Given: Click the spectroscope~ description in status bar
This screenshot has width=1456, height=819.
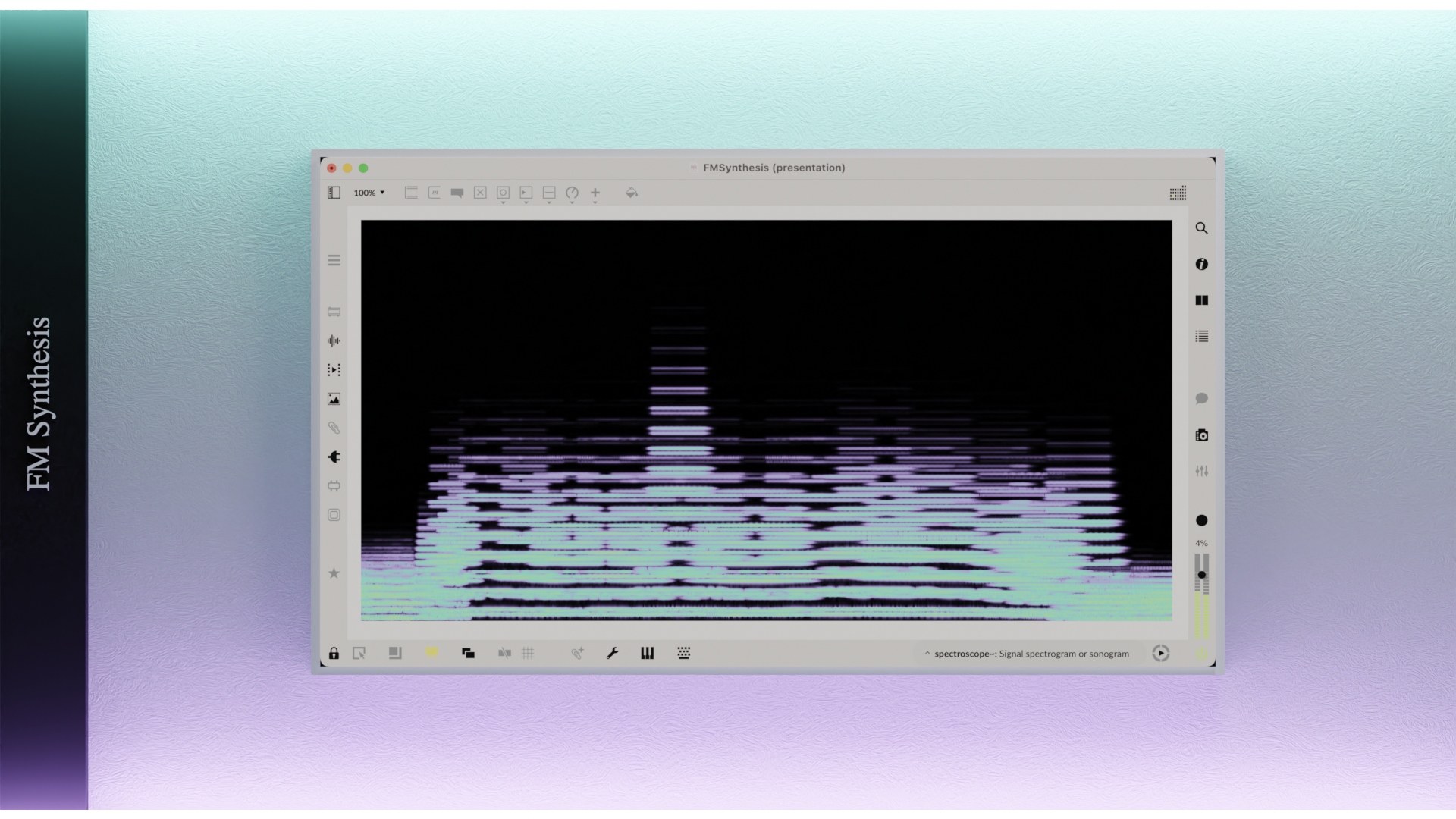Looking at the screenshot, I should [1028, 653].
